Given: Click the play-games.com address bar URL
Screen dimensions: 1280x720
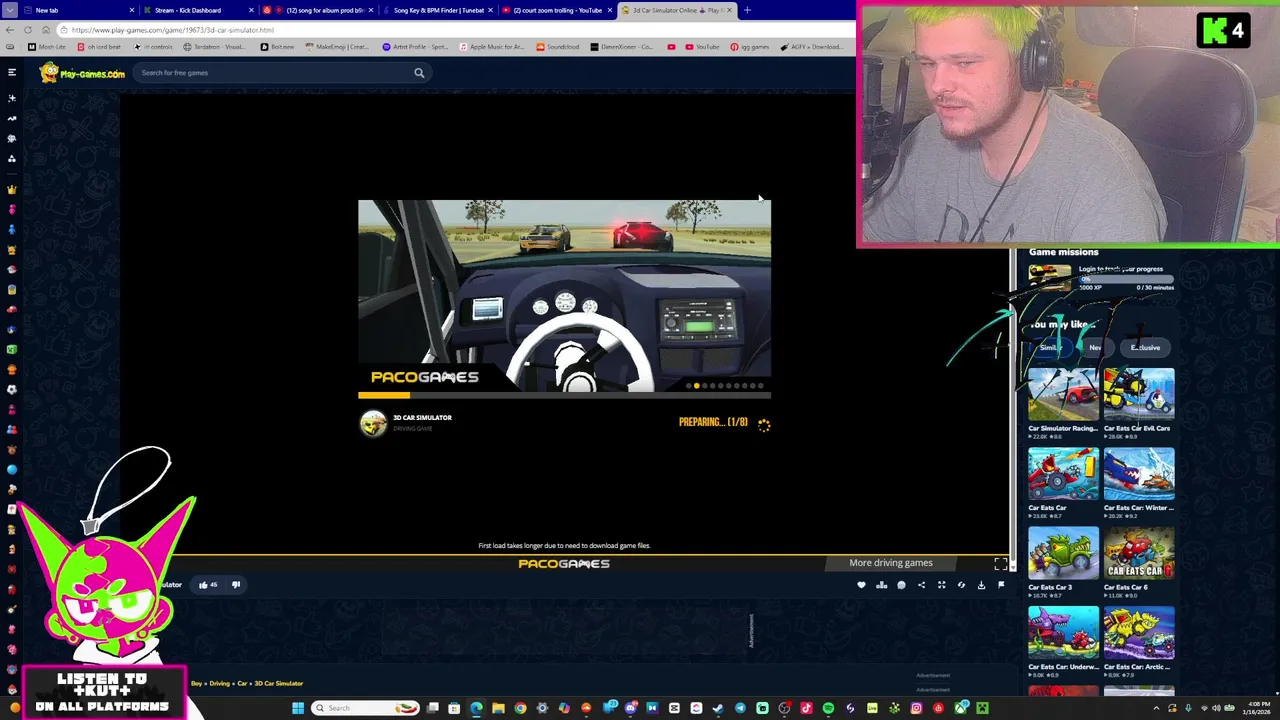Looking at the screenshot, I should click(172, 30).
